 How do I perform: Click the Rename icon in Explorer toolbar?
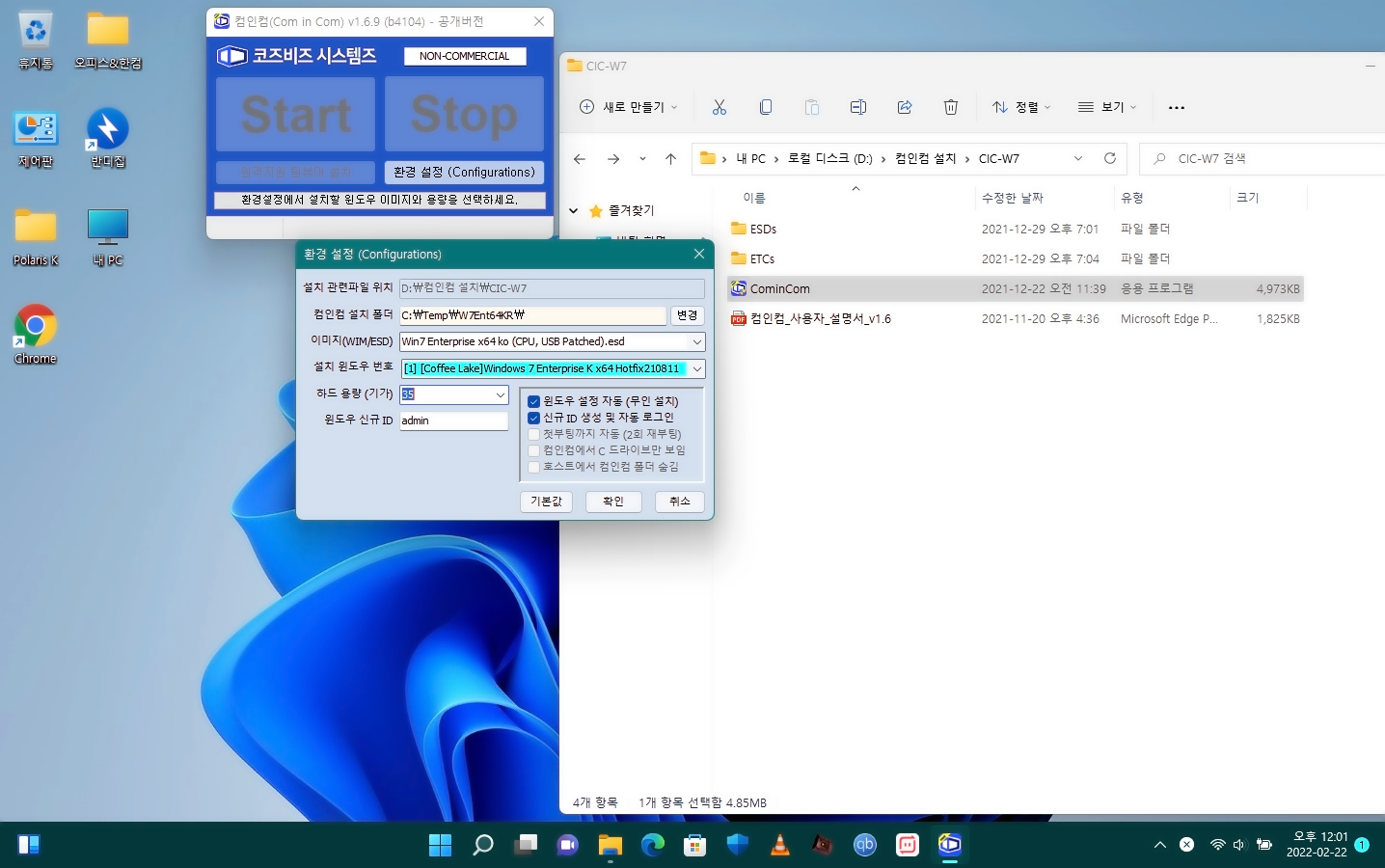click(857, 107)
